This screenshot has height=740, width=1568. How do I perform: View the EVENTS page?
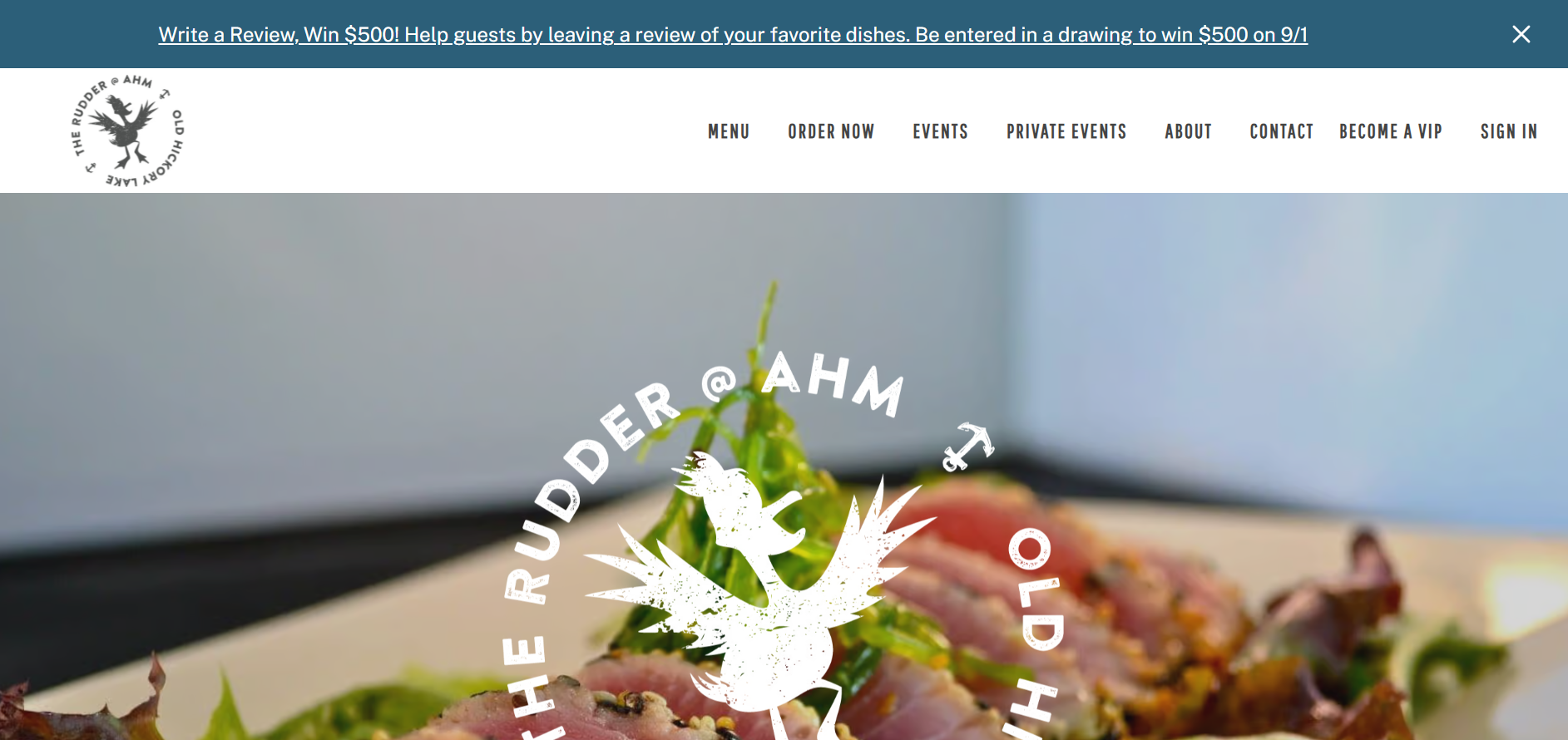(940, 131)
